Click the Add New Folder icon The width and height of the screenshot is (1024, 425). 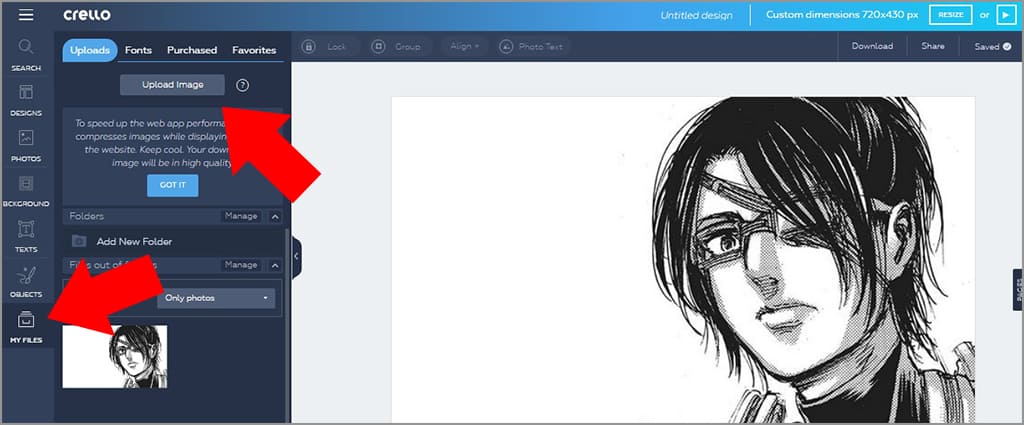point(79,242)
